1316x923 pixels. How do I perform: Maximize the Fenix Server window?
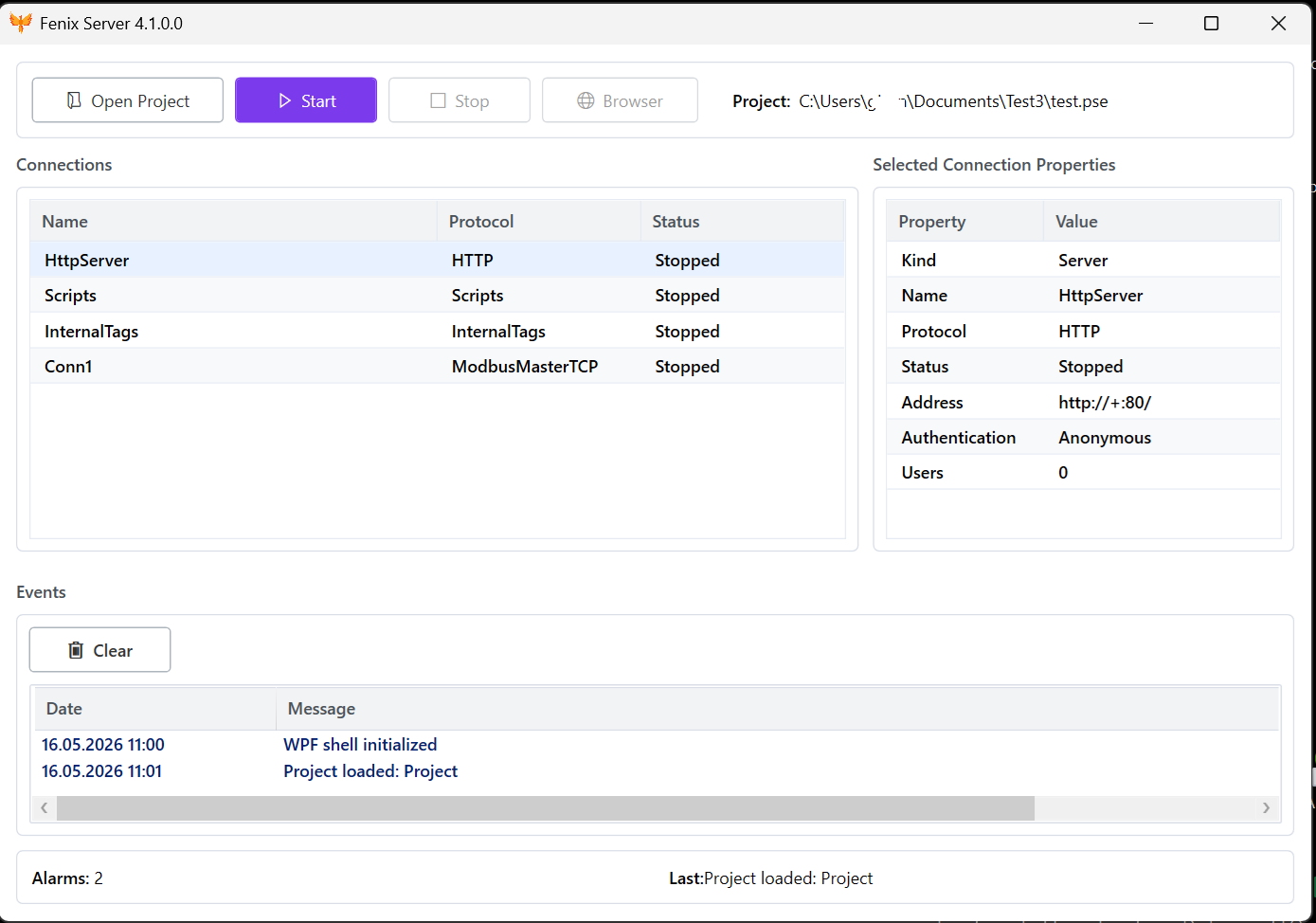coord(1211,23)
